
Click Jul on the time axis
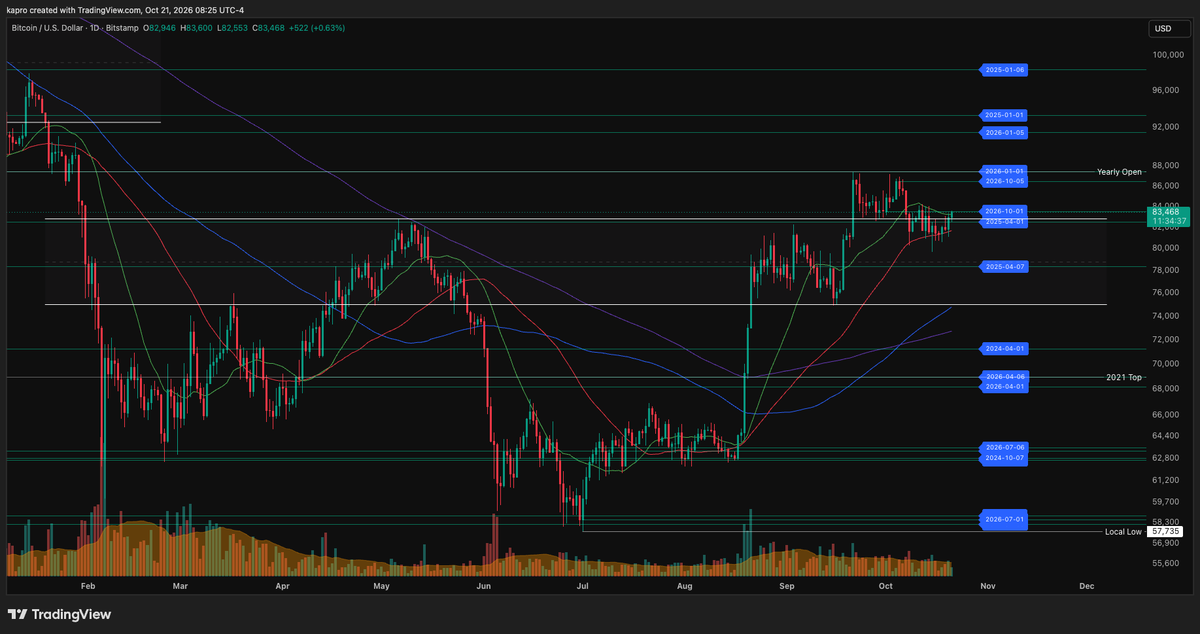coord(583,585)
